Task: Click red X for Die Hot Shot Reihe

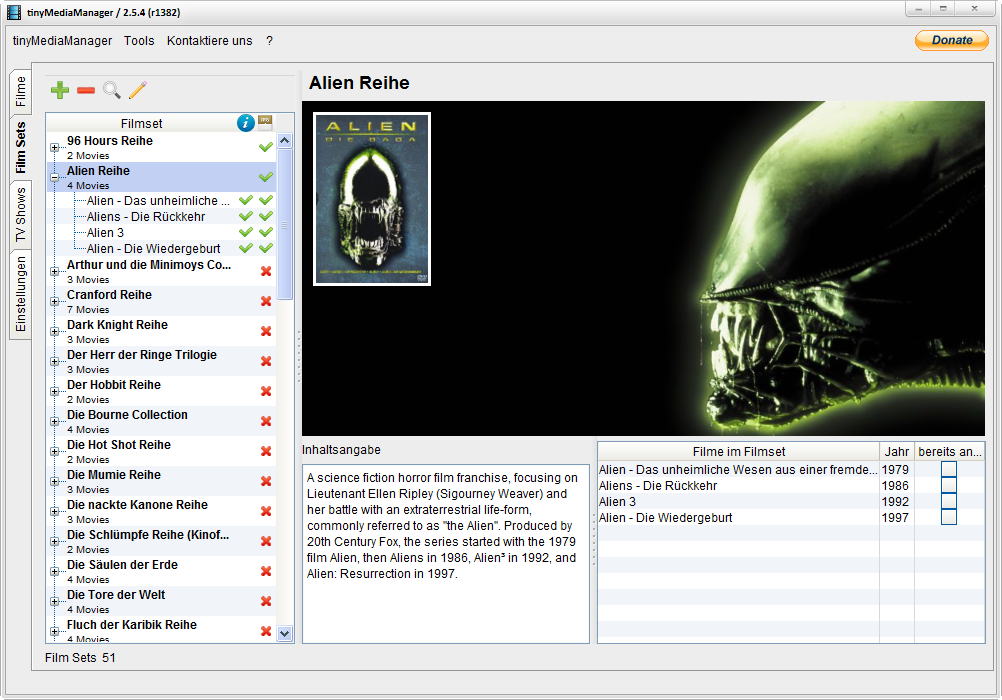Action: click(266, 451)
